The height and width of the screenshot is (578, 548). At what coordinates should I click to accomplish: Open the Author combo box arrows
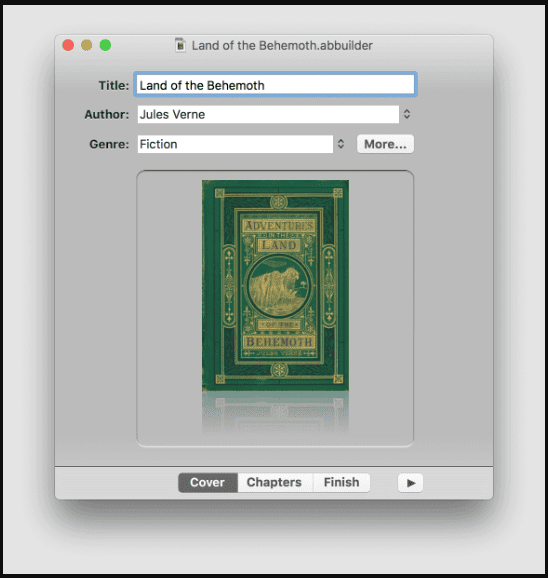406,114
